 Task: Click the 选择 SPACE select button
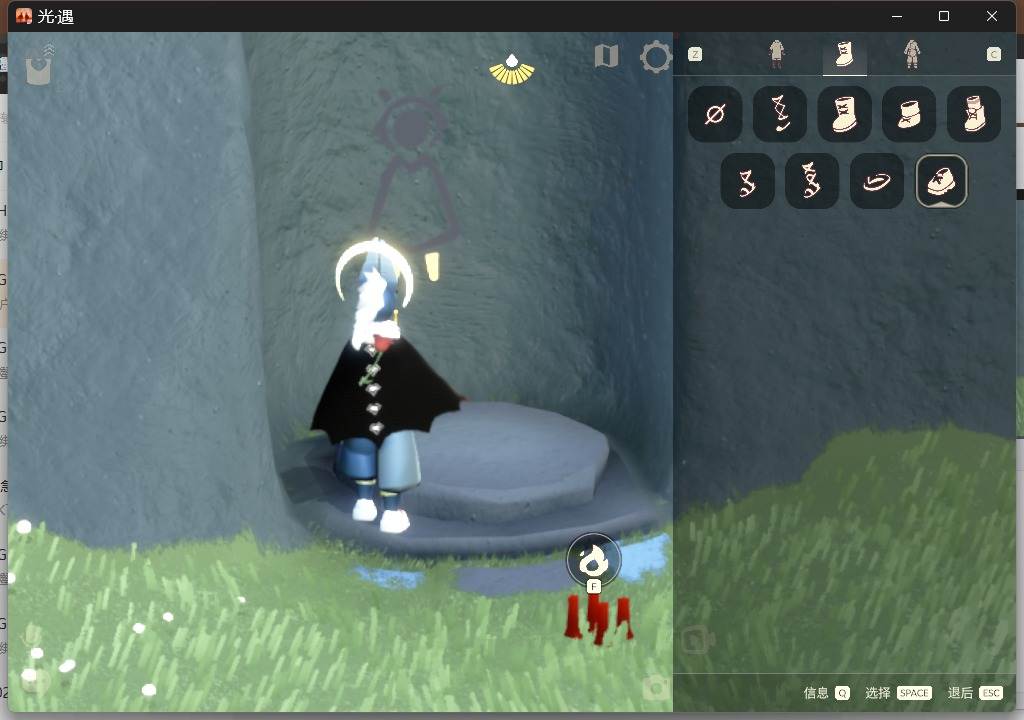898,693
